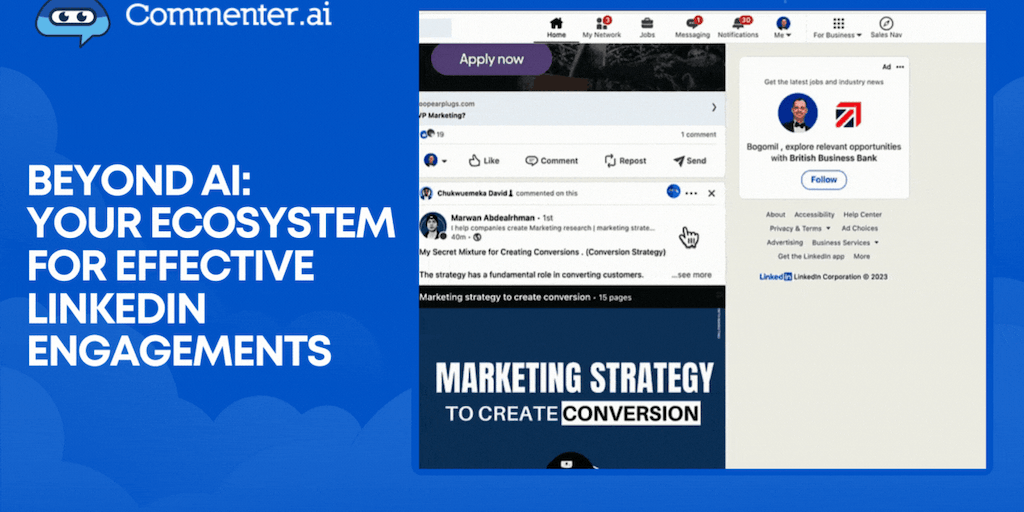Open the About footer link

pyautogui.click(x=776, y=214)
